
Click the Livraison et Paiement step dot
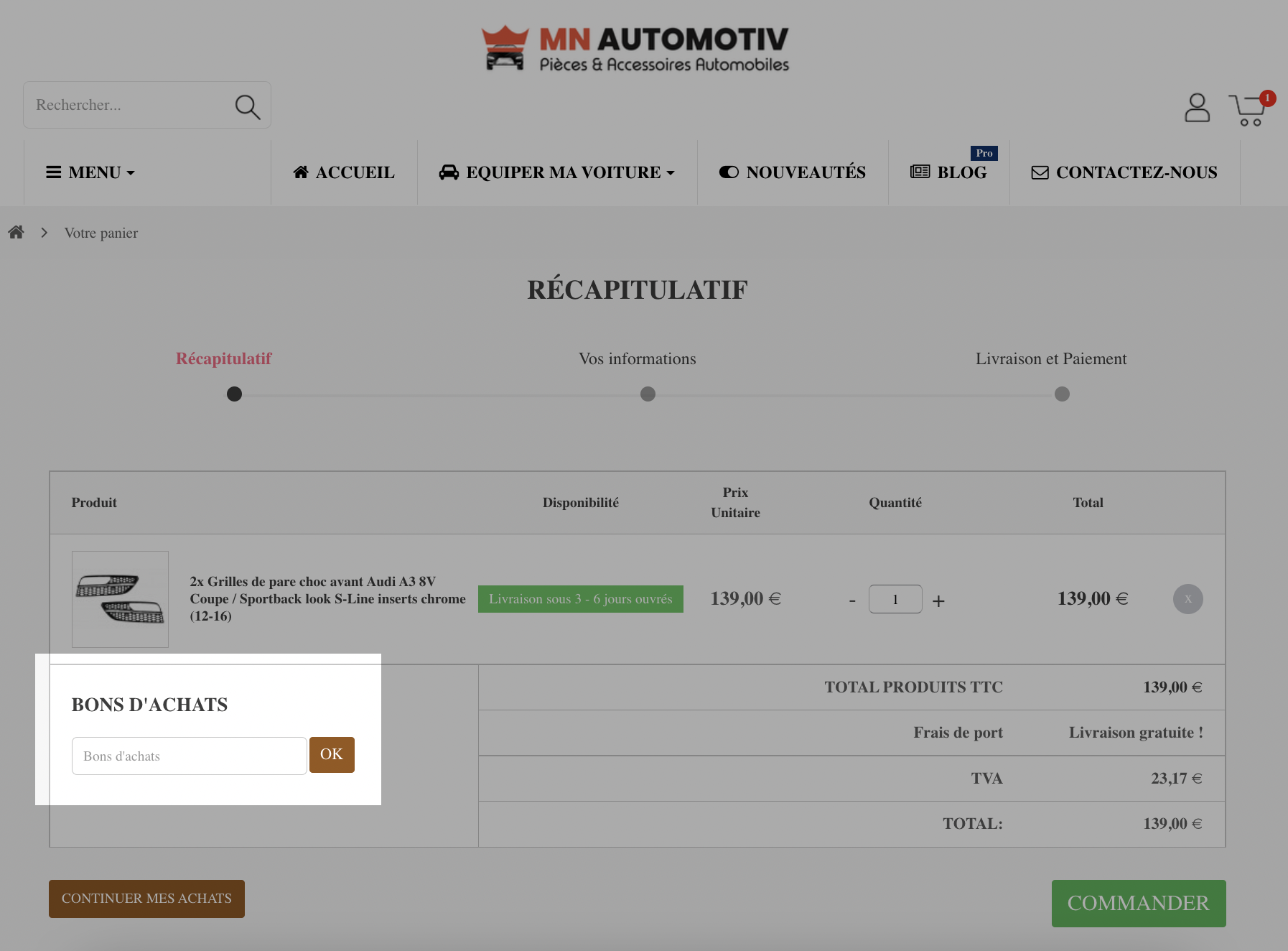pyautogui.click(x=1062, y=394)
